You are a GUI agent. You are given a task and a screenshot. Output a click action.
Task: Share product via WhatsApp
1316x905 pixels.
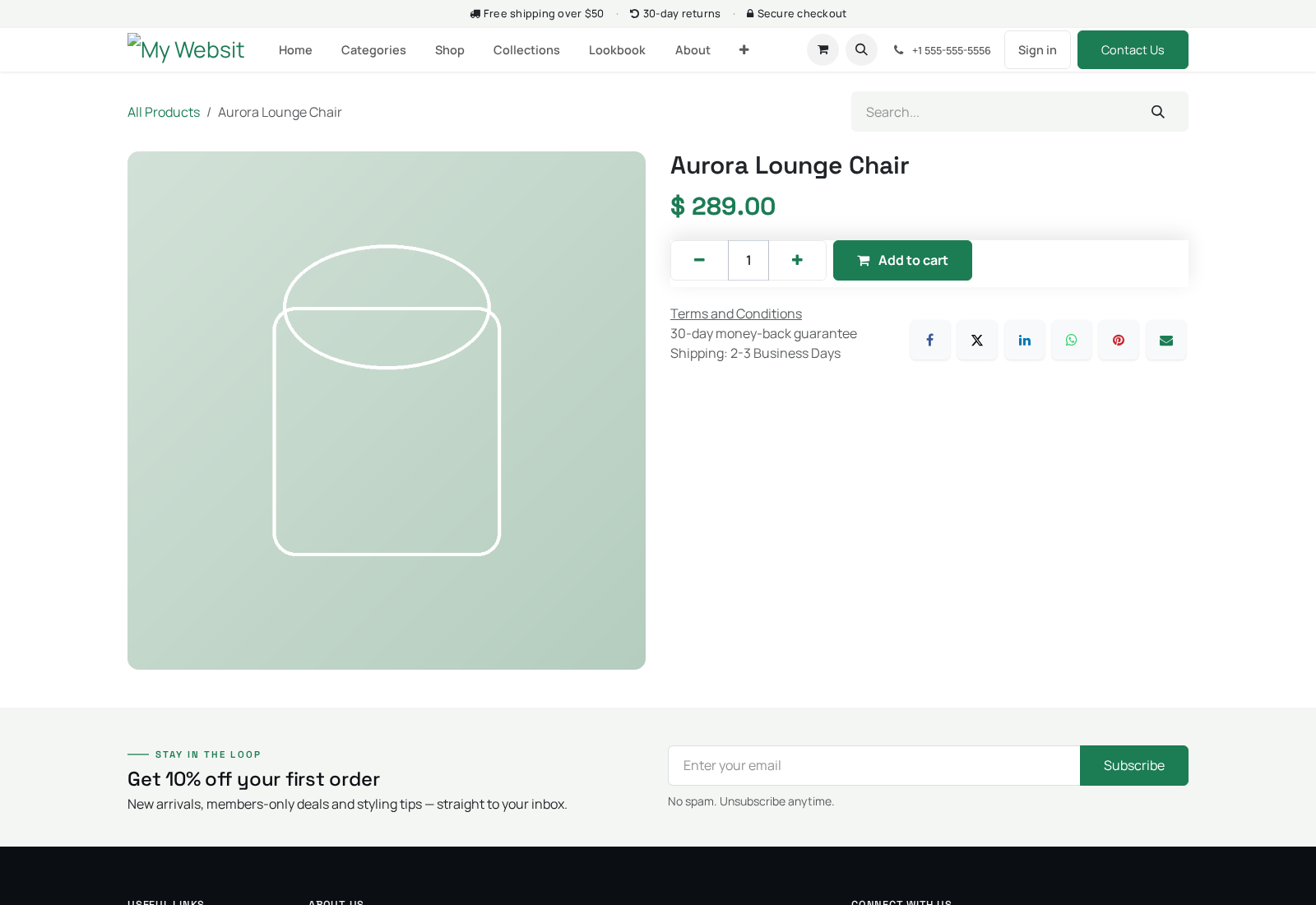pyautogui.click(x=1072, y=340)
